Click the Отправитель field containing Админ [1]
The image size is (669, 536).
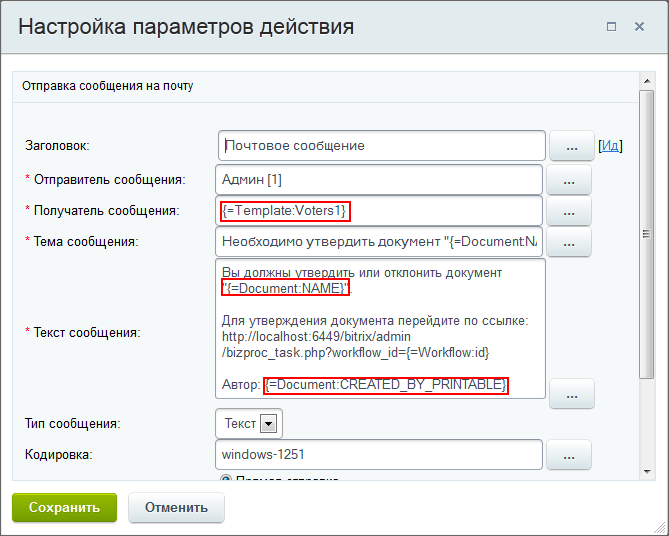tap(378, 180)
